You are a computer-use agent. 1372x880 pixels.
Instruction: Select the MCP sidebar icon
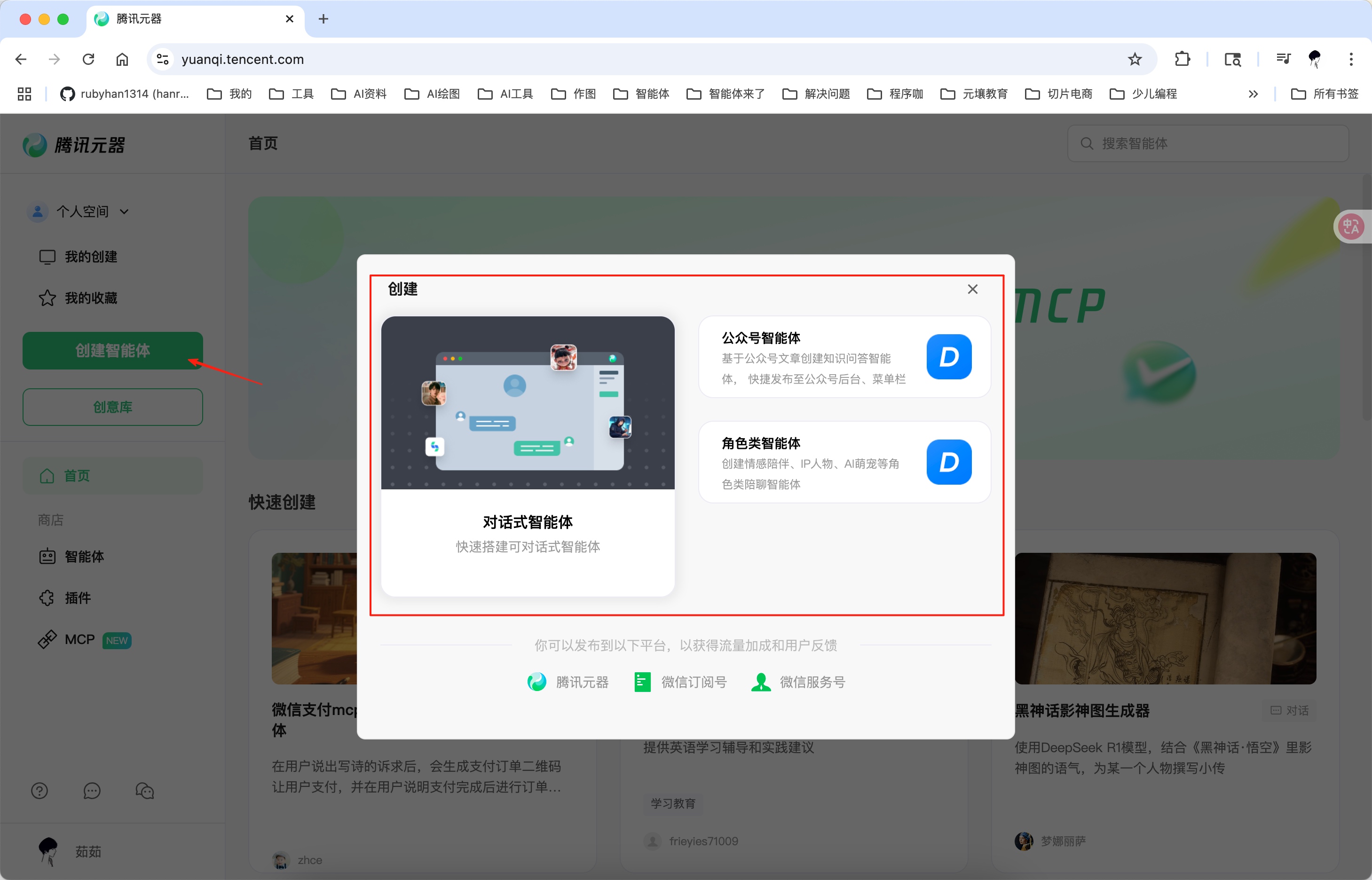pos(47,639)
